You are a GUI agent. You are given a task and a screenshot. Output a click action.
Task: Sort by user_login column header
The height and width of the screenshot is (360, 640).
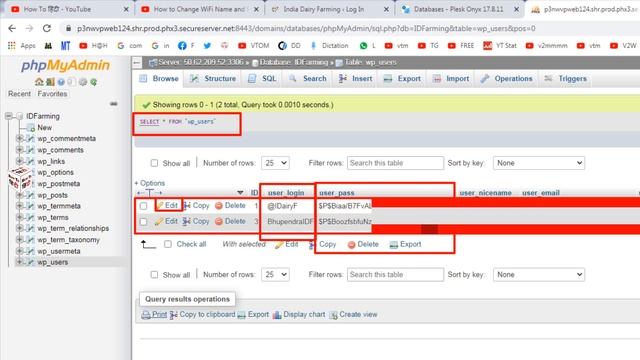286,193
